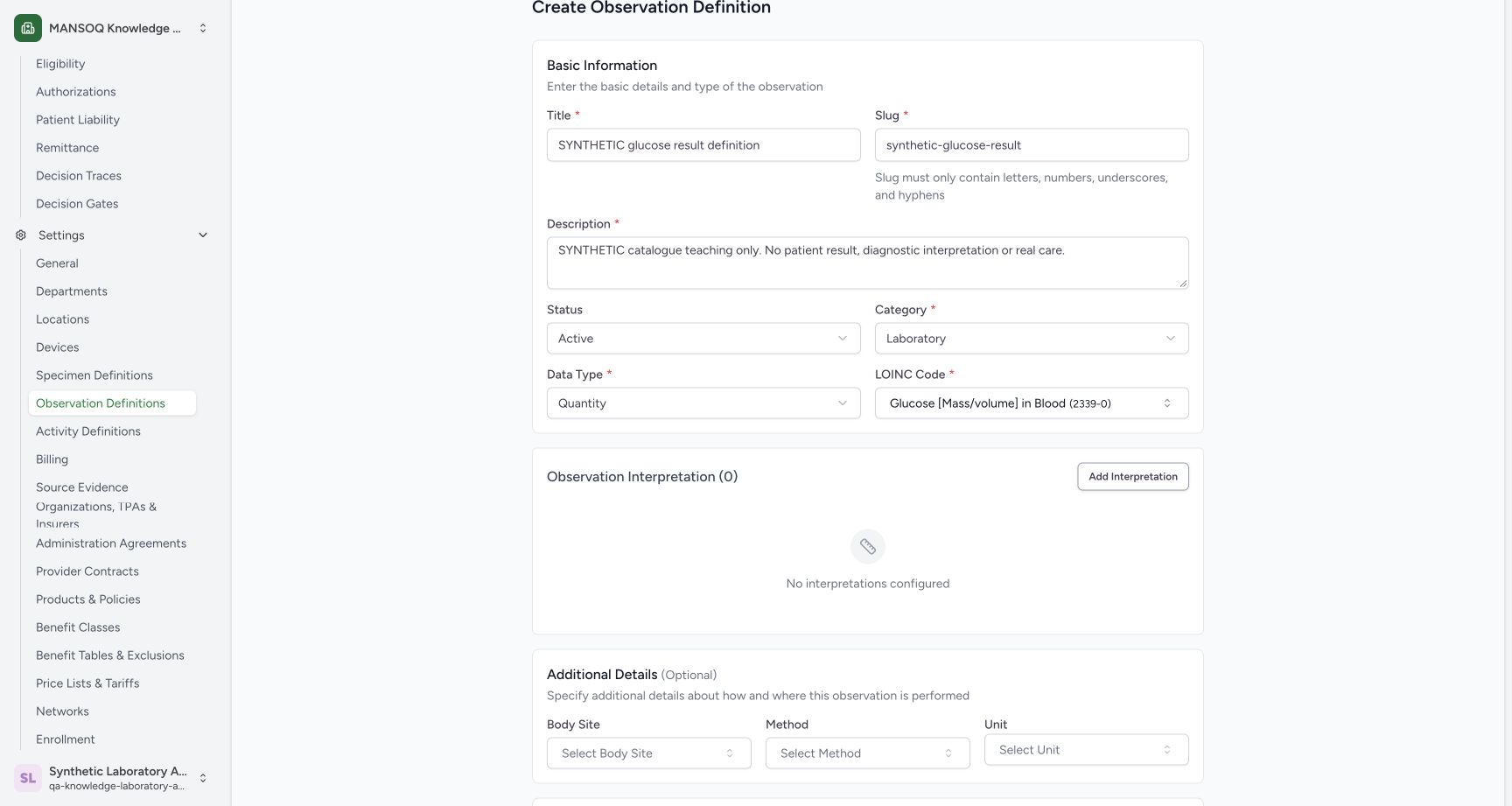The width and height of the screenshot is (1512, 806).
Task: Open Provider Contracts
Action: pyautogui.click(x=87, y=571)
